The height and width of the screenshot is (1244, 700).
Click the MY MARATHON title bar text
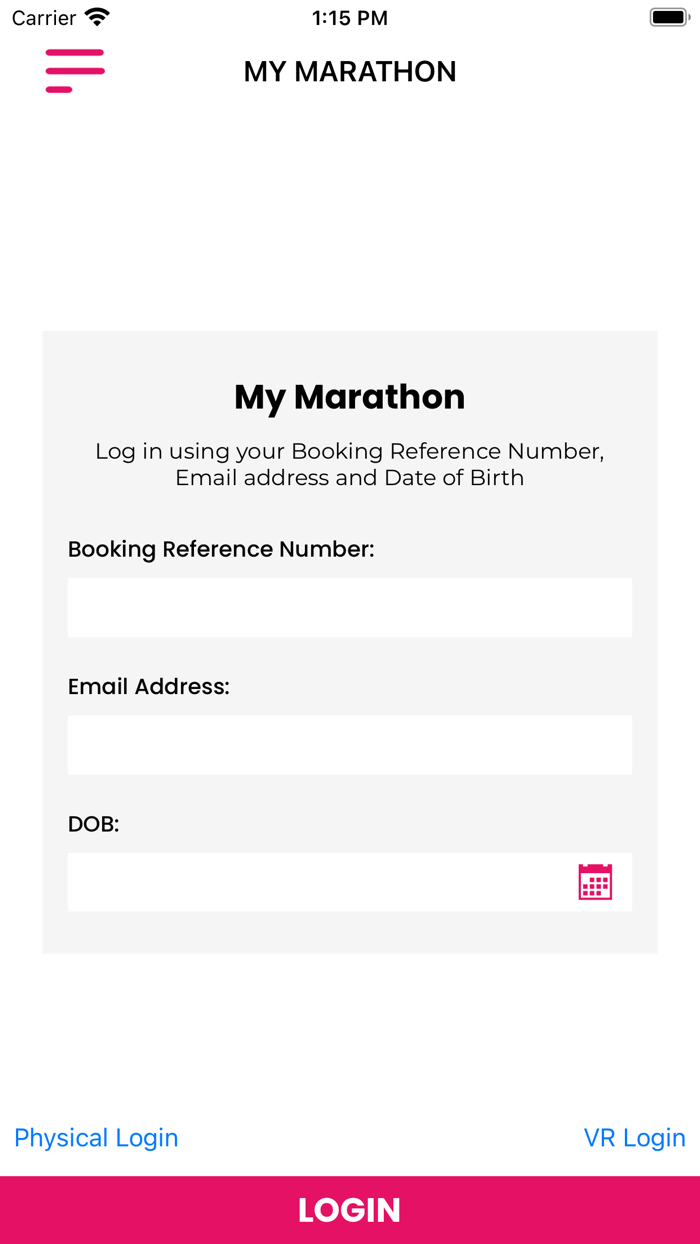(349, 71)
